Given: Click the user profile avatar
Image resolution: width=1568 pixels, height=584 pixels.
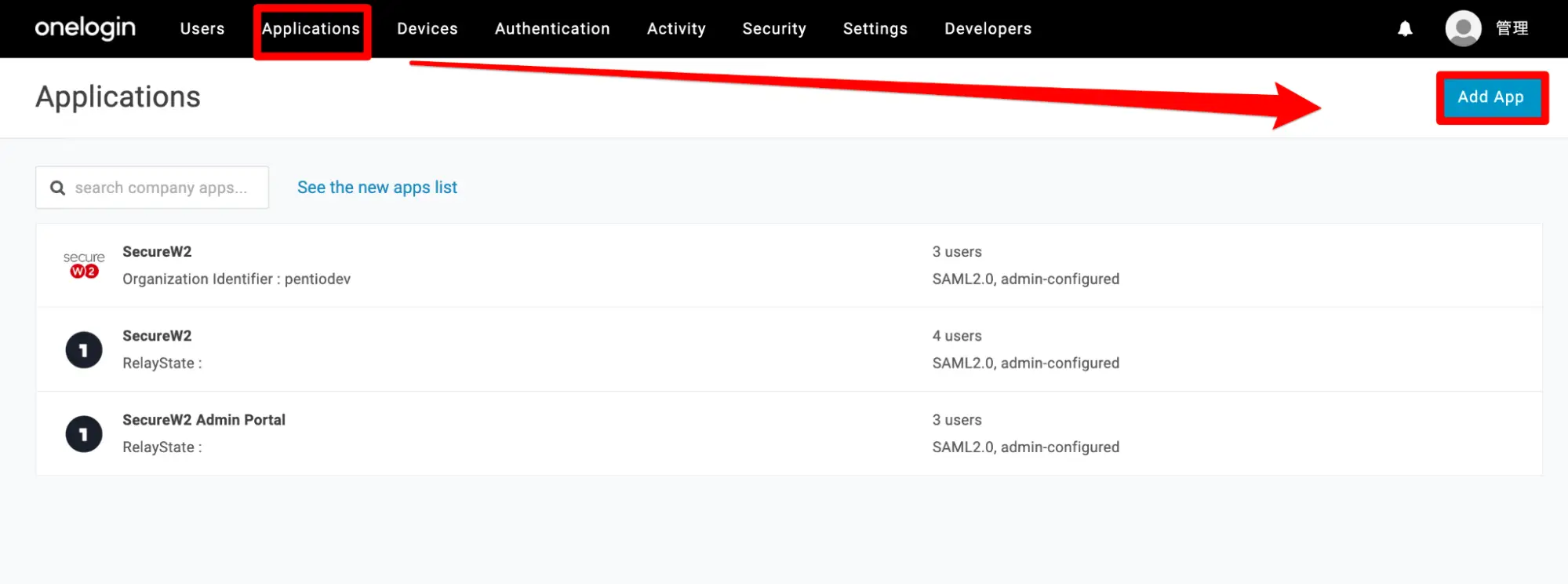Looking at the screenshot, I should coord(1463,29).
